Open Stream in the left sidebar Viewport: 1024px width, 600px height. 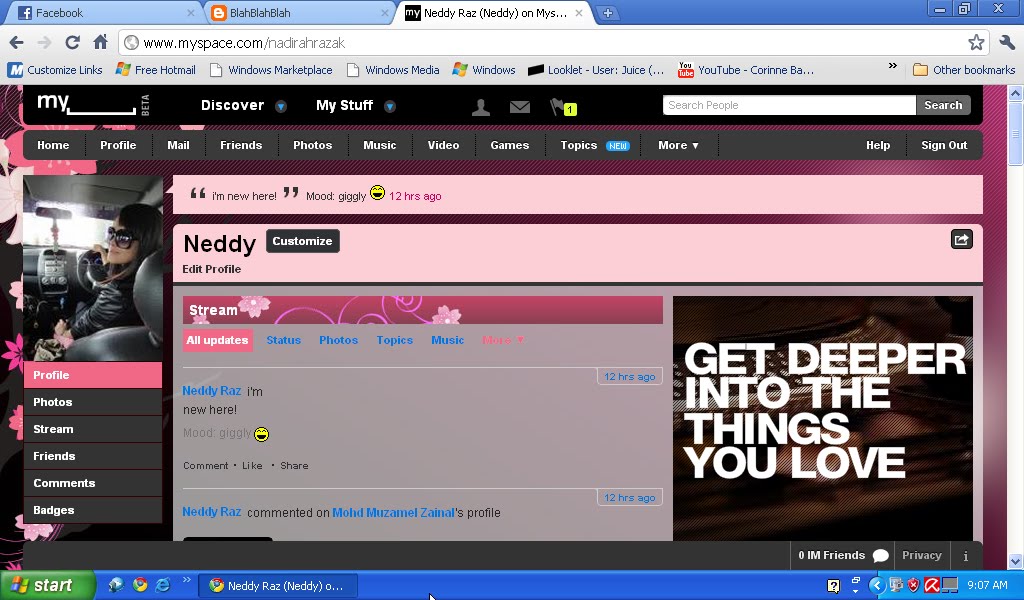tap(93, 429)
